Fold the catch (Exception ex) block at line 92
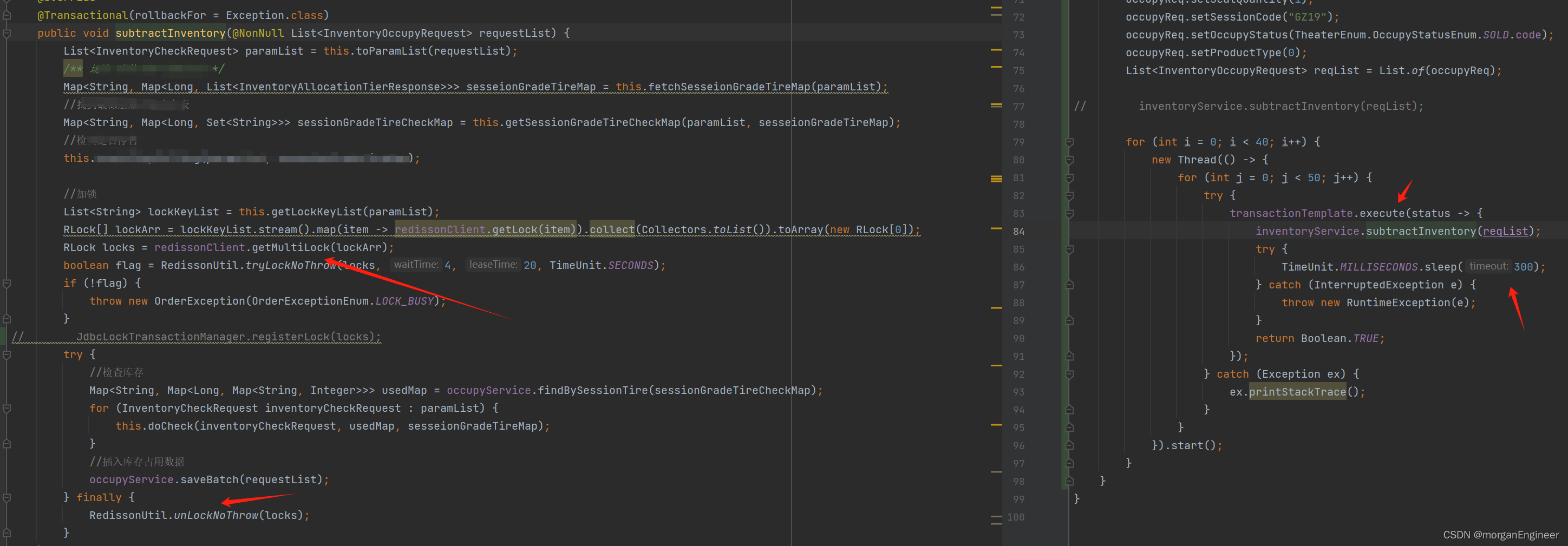The width and height of the screenshot is (1568, 546). click(x=1069, y=374)
